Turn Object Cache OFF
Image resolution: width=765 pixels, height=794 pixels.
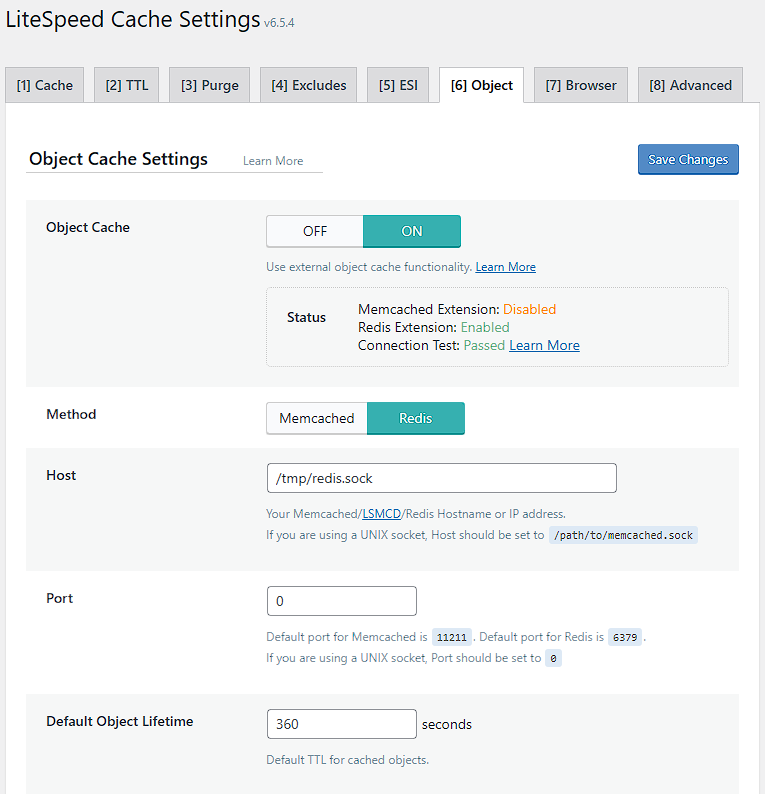pos(315,231)
